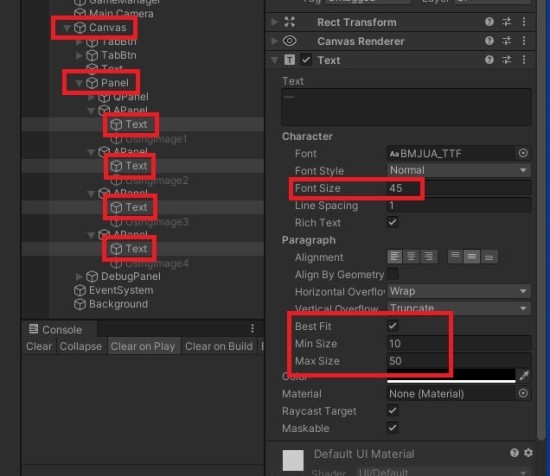The width and height of the screenshot is (550, 476).
Task: Toggle the Rich Text checkbox
Action: [393, 222]
